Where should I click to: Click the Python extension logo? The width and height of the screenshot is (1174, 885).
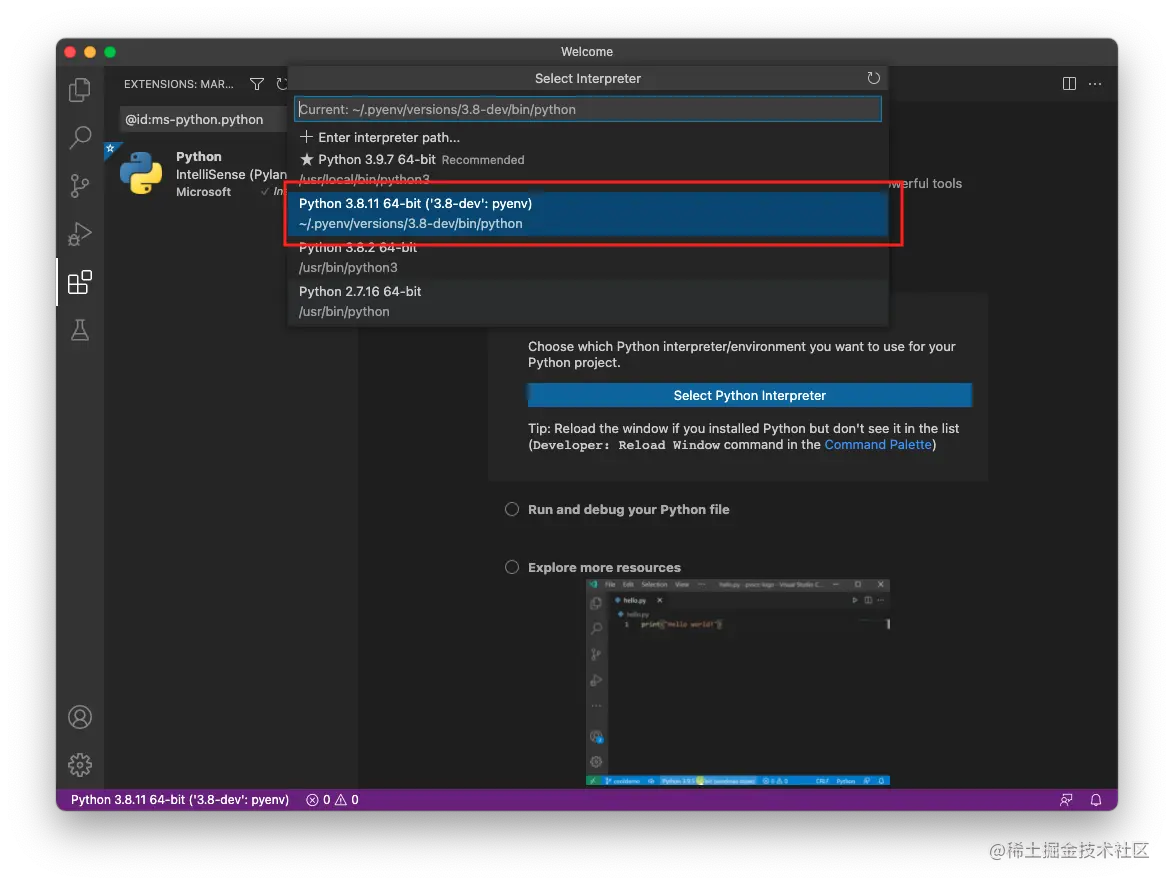(141, 173)
